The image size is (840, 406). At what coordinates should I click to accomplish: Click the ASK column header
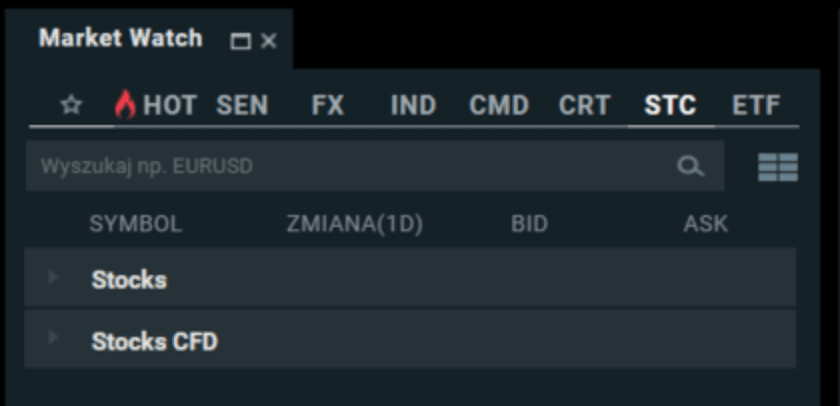click(705, 225)
